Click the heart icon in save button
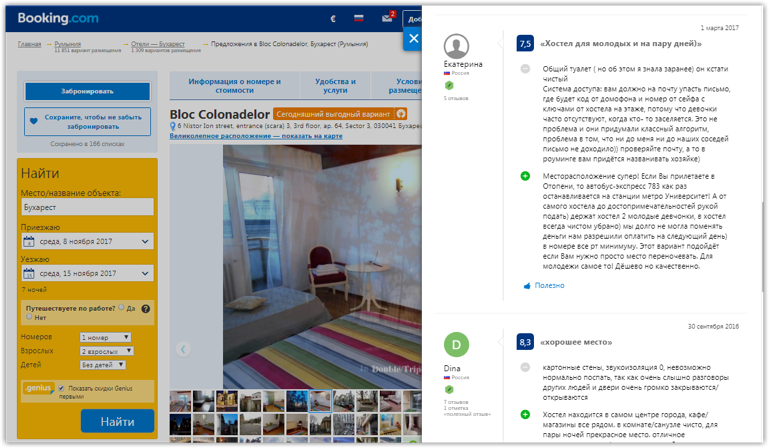Image resolution: width=769 pixels, height=448 pixels. (34, 121)
